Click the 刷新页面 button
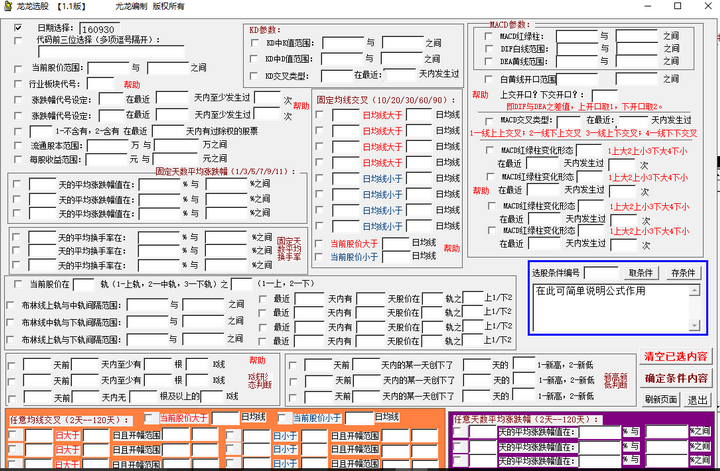Screen dimensions: 720x471 [x=660, y=399]
